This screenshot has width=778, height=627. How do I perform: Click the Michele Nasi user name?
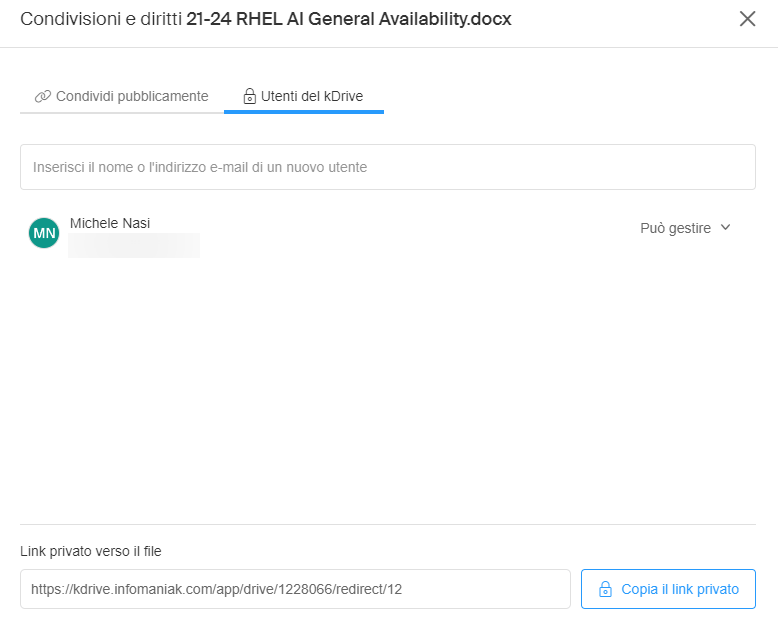coord(110,223)
